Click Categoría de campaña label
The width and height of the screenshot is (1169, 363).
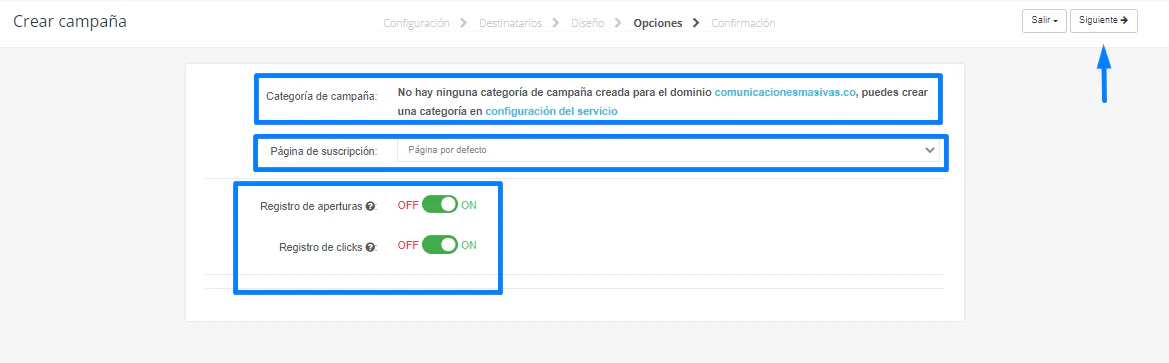(x=321, y=96)
